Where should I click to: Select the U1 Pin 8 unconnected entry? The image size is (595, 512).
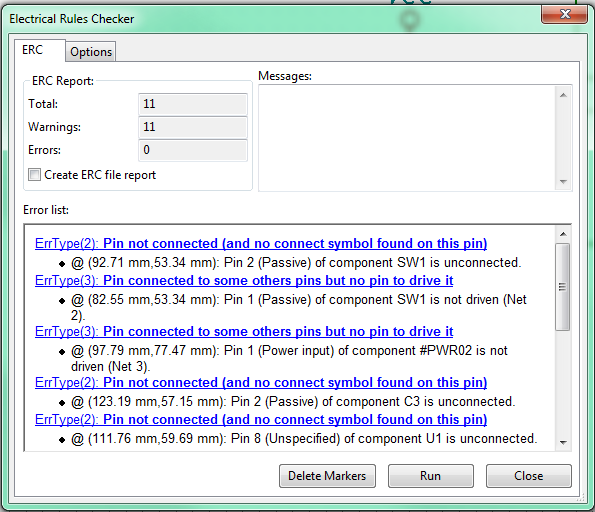pos(304,438)
